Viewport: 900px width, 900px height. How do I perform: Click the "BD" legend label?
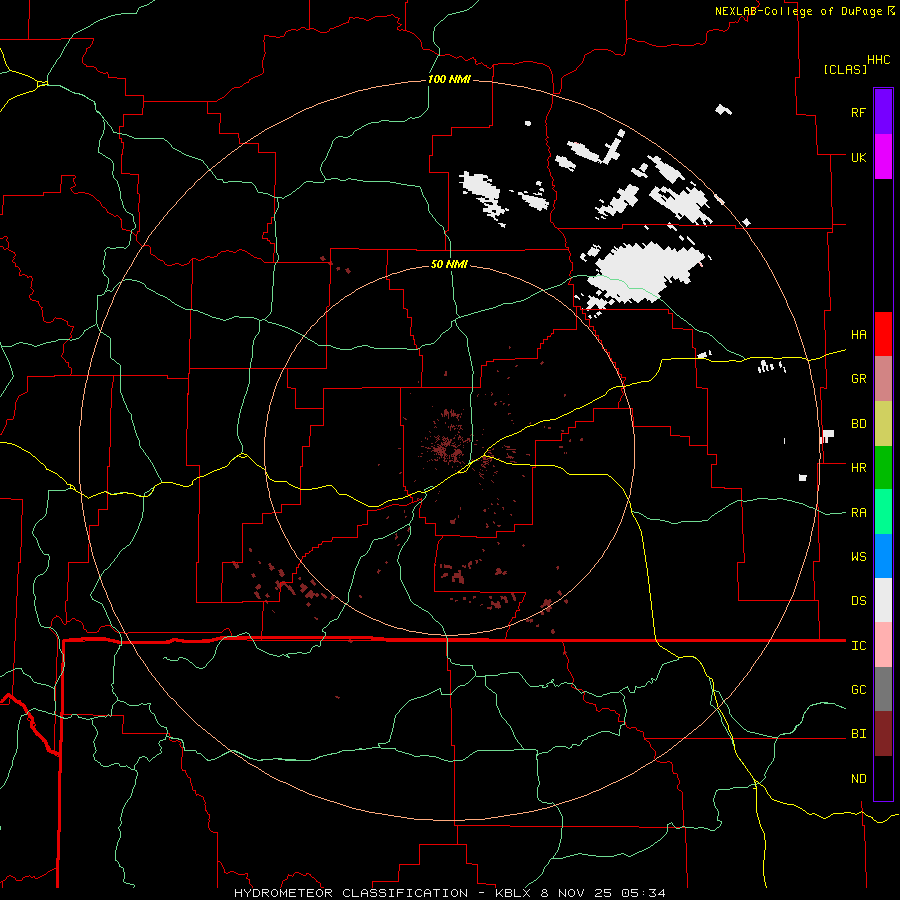pos(858,424)
